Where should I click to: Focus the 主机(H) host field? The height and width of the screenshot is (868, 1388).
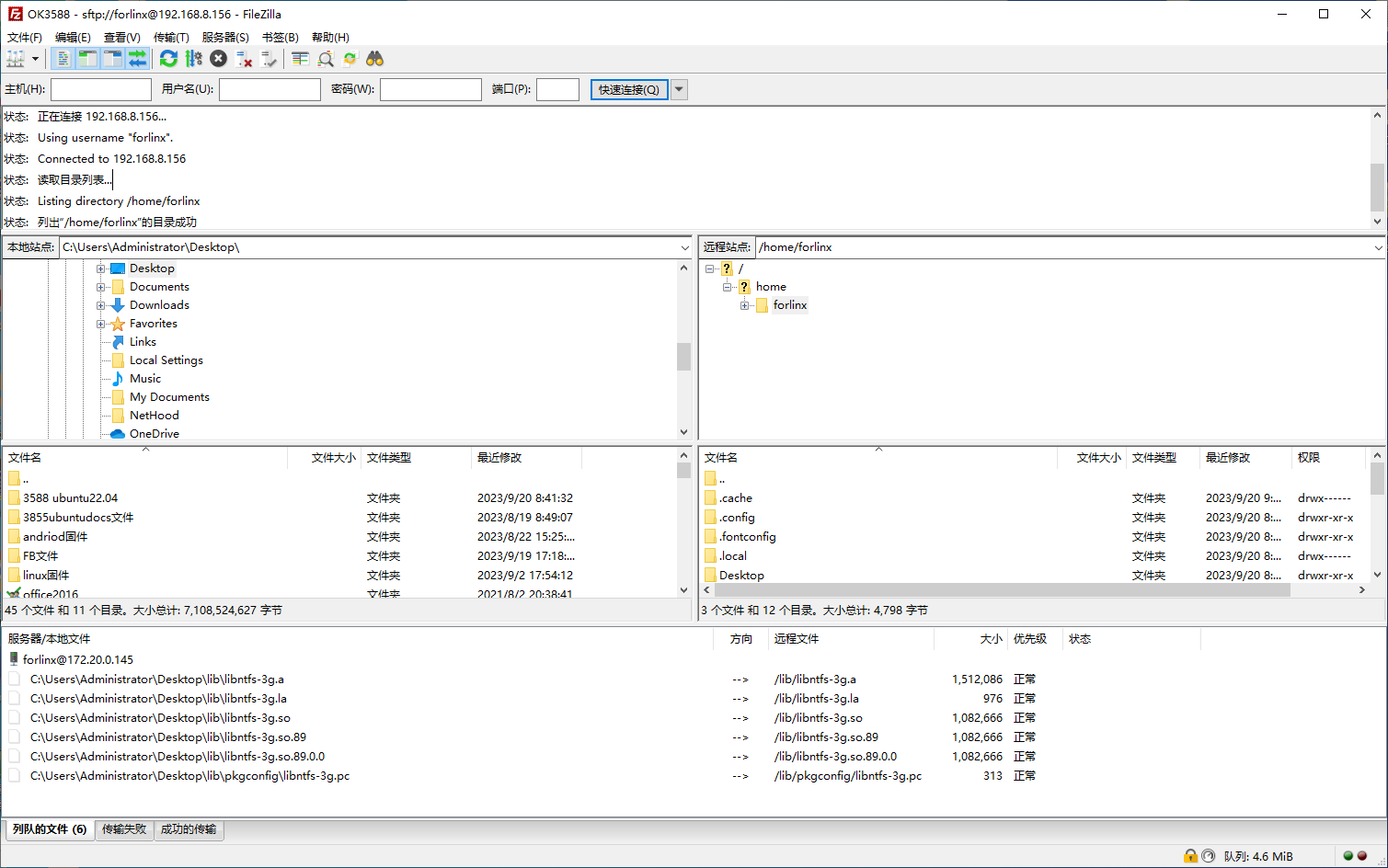(101, 89)
